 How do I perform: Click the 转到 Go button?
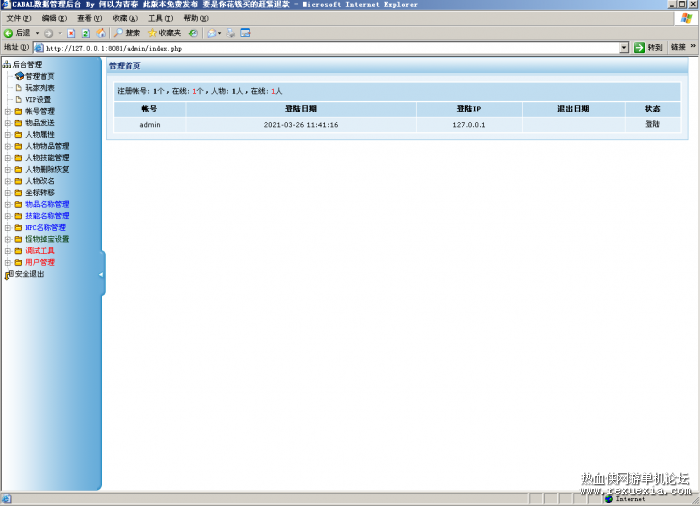[648, 47]
